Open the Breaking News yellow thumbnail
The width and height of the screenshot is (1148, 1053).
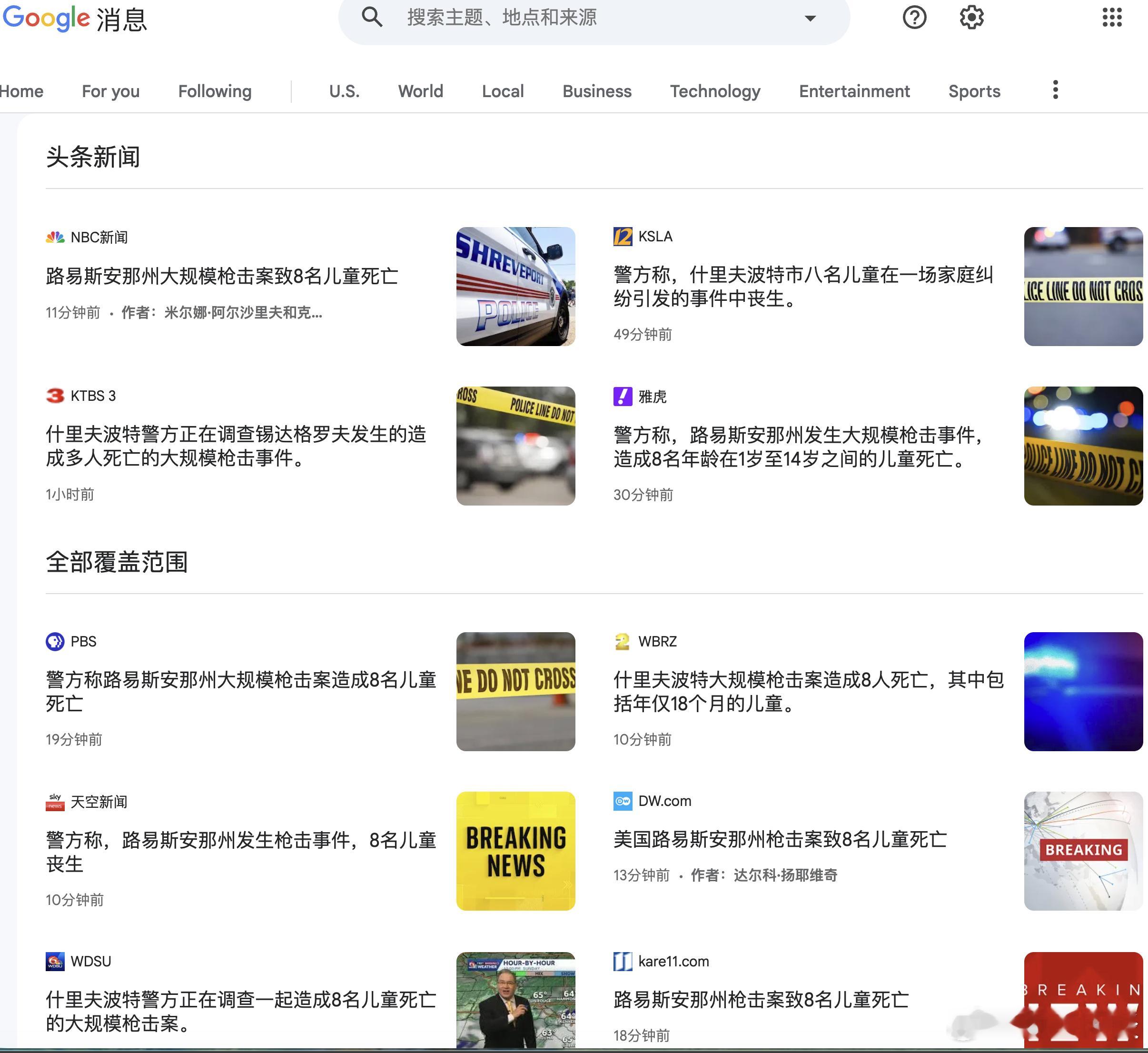[x=515, y=850]
